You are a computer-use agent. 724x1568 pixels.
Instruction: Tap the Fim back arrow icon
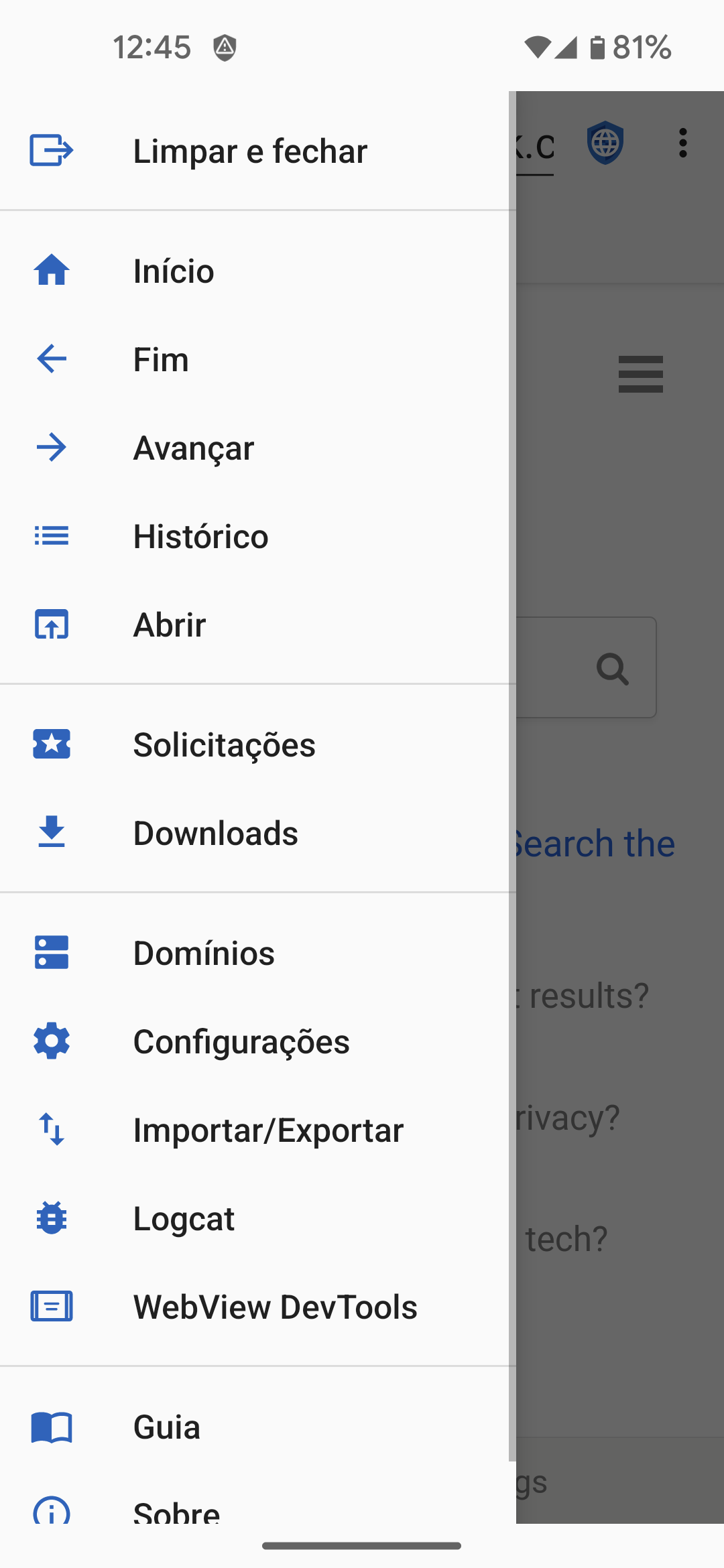pyautogui.click(x=51, y=359)
